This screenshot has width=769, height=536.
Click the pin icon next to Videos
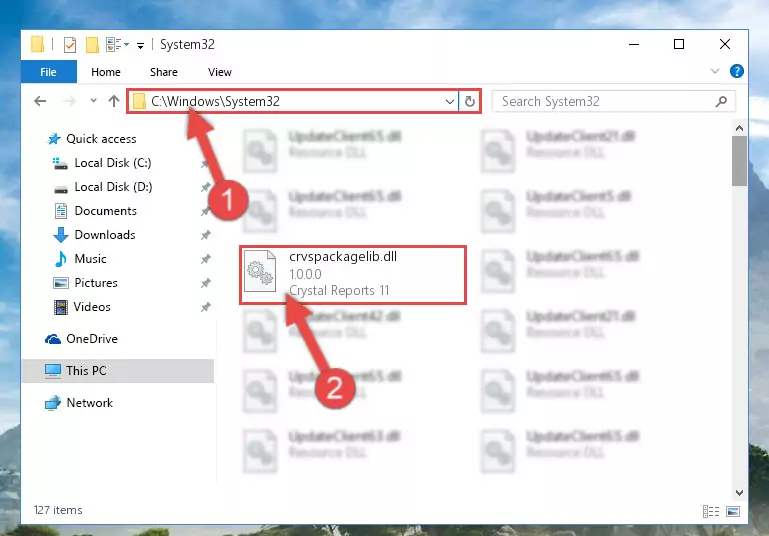205,307
